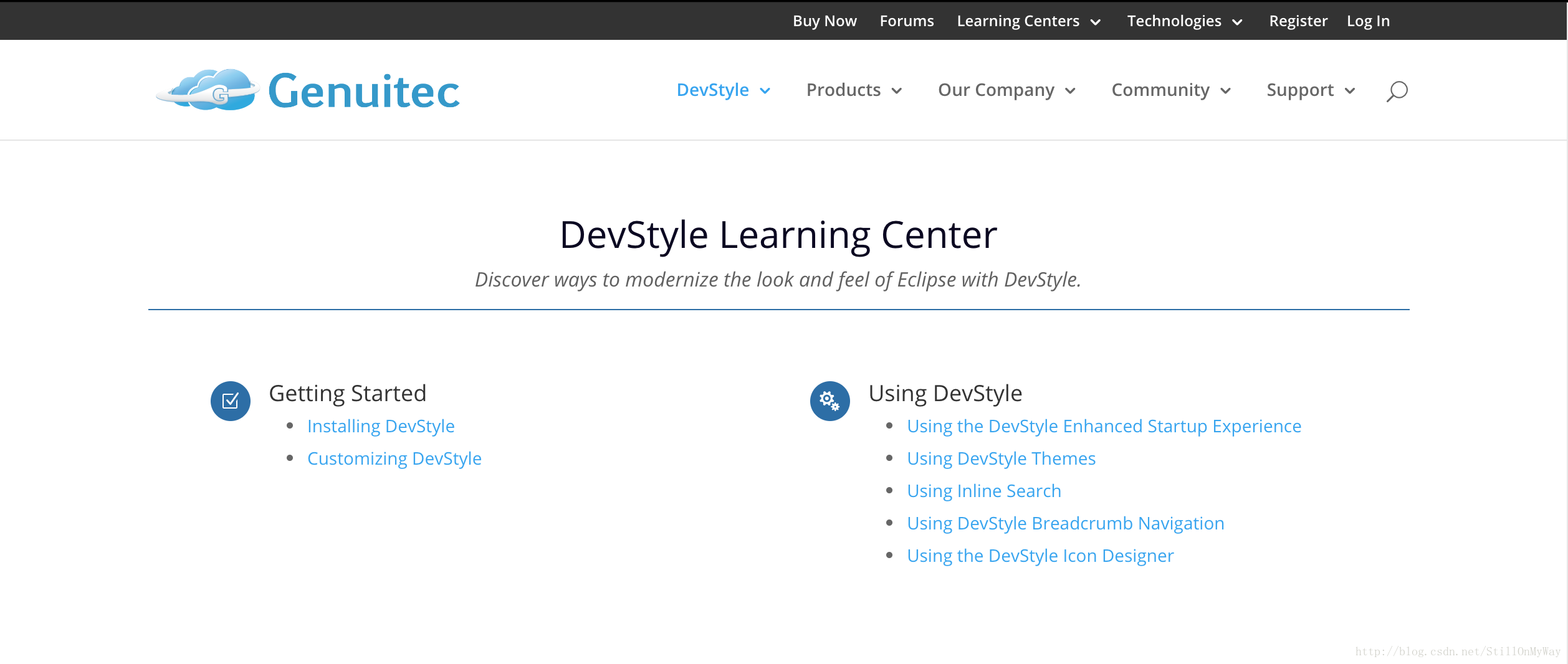The image size is (1568, 664).
Task: Open the Community navigation menu
Action: (1160, 90)
